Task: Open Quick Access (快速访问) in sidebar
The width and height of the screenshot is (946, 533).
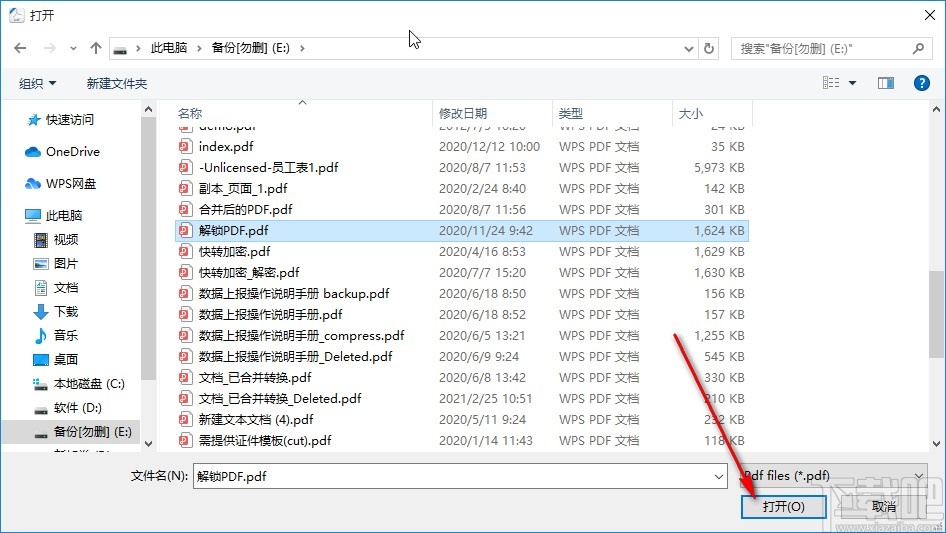Action: coord(61,120)
